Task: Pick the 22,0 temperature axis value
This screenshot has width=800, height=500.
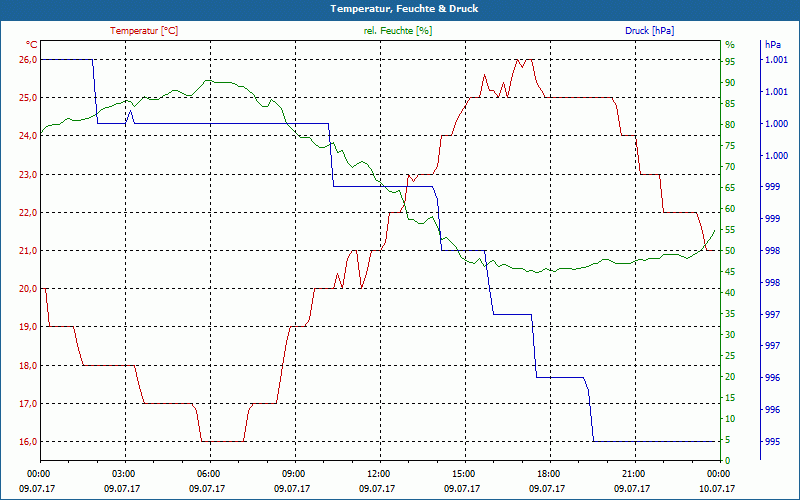Action: (28, 212)
